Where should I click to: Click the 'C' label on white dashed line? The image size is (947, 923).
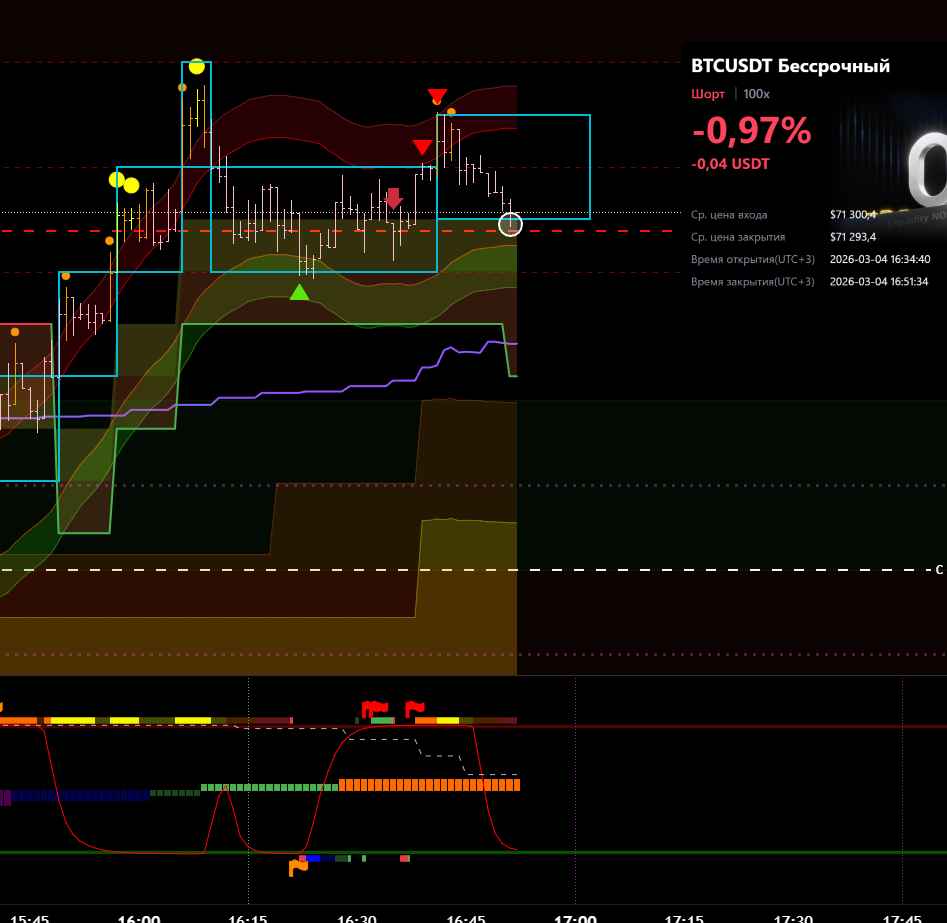pyautogui.click(x=938, y=570)
